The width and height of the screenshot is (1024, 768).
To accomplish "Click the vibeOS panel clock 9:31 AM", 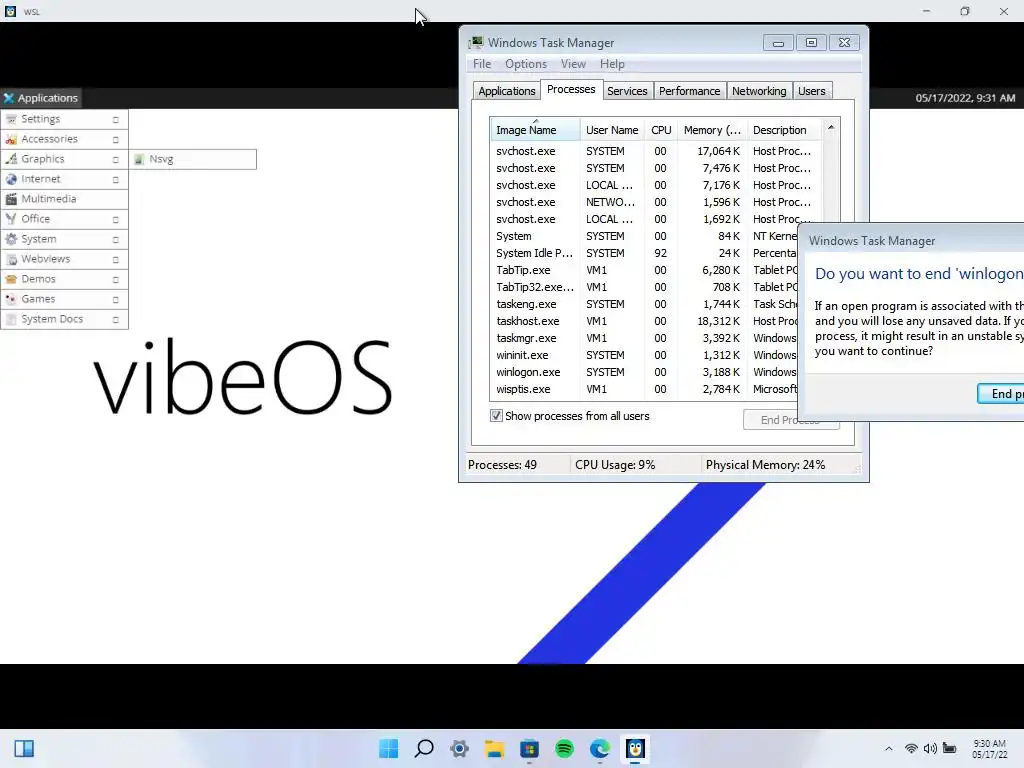I will pos(965,98).
